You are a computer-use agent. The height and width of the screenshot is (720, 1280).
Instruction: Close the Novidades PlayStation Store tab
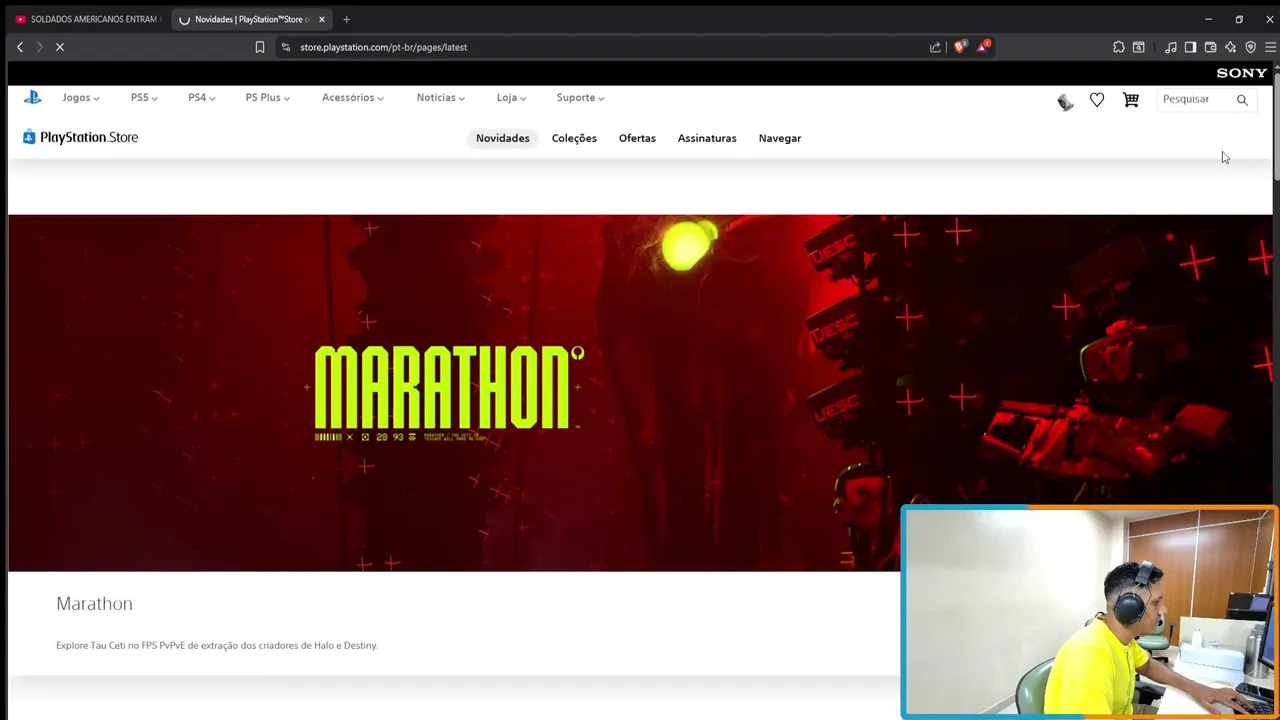coord(321,19)
